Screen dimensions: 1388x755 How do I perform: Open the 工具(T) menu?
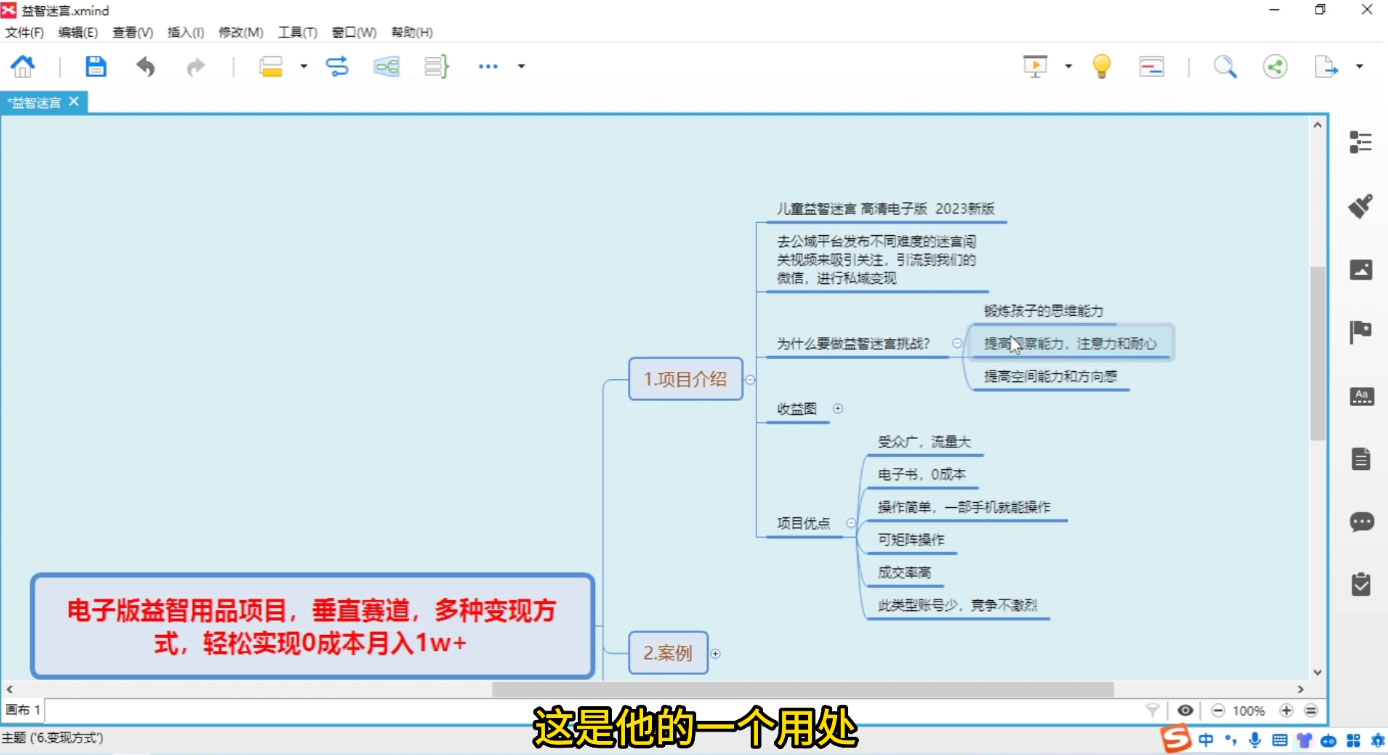coord(296,31)
